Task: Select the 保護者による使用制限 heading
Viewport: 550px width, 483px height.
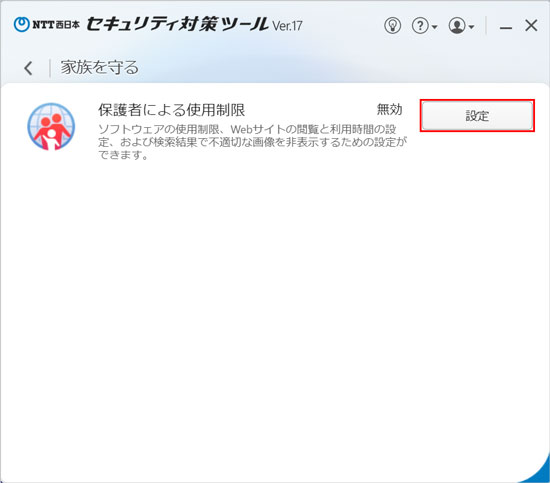Action: click(x=172, y=110)
